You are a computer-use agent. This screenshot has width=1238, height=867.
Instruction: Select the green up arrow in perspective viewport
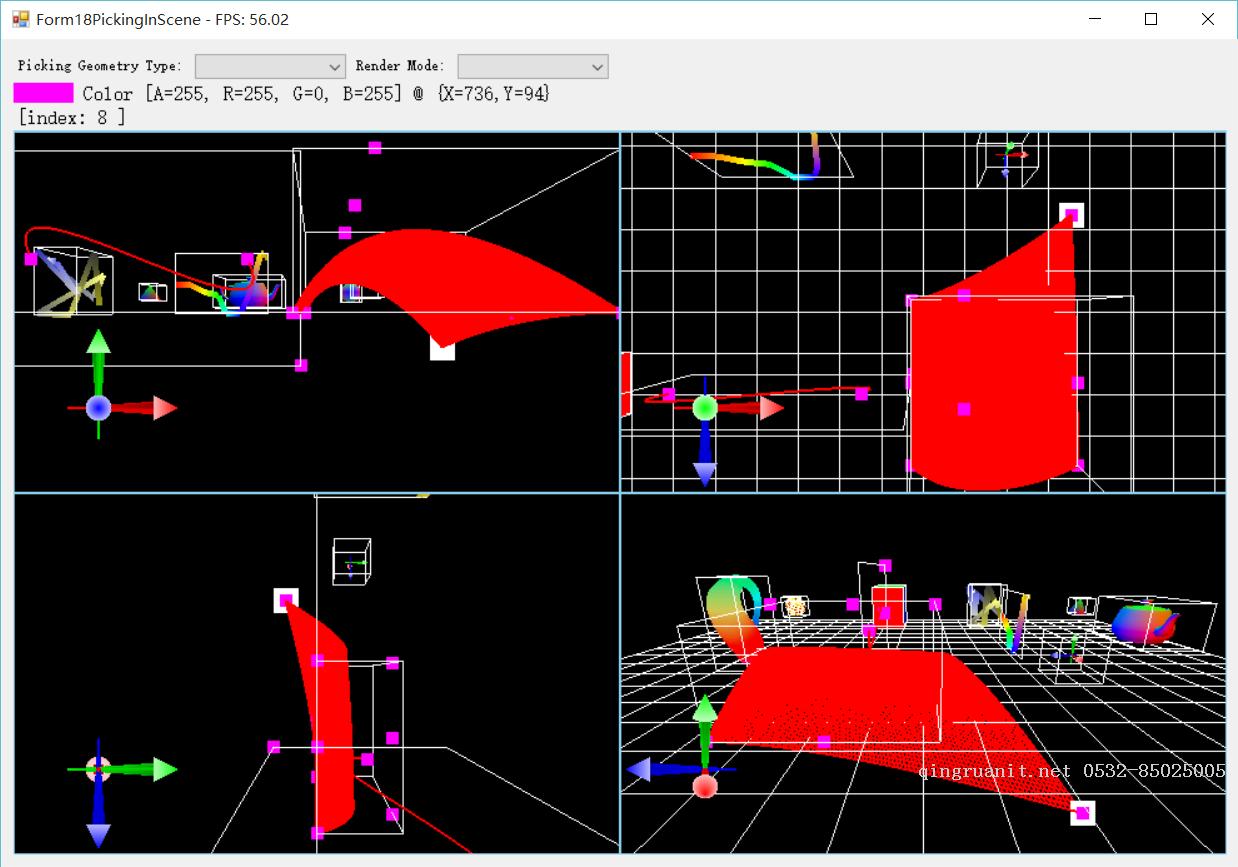pyautogui.click(x=705, y=710)
